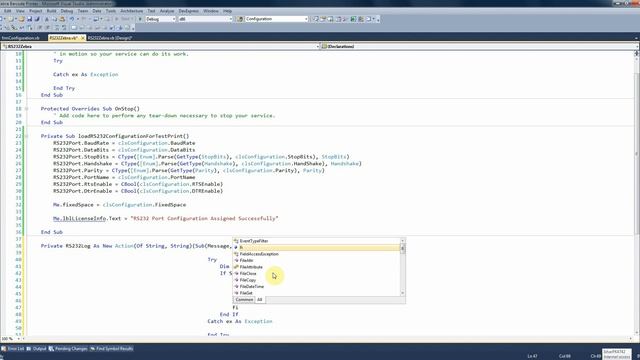Viewport: 640px width, 360px height.
Task: Click IntelliSense list scroll up arrow
Action: [402, 240]
